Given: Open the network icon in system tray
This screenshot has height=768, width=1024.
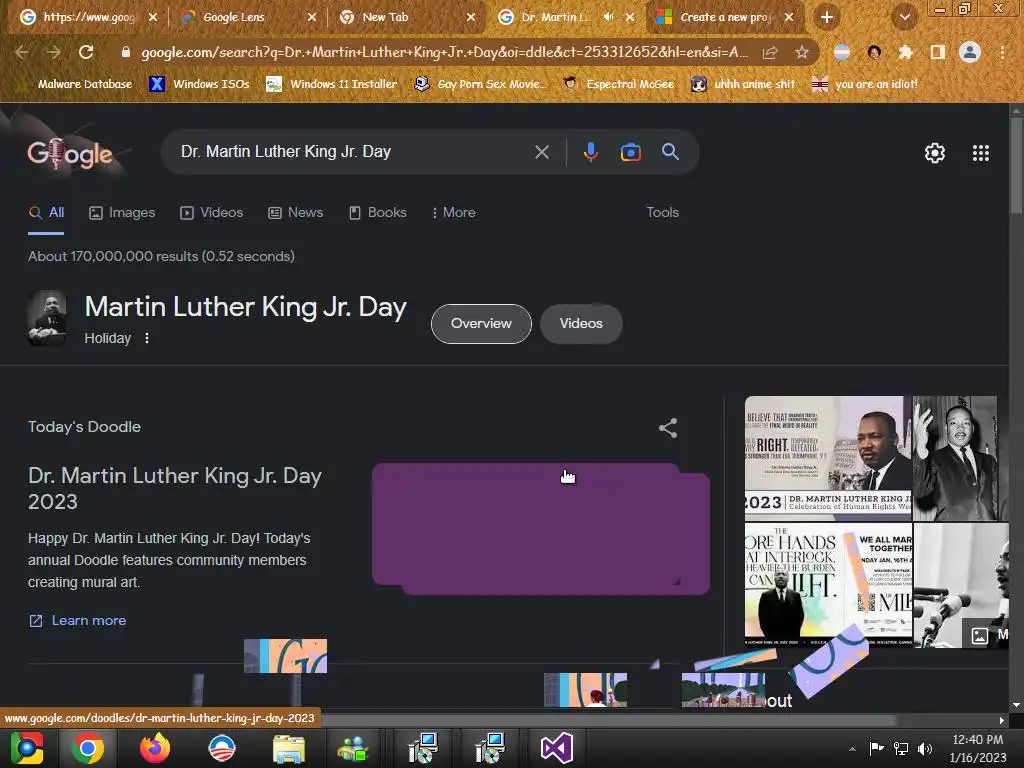Looking at the screenshot, I should (x=901, y=748).
